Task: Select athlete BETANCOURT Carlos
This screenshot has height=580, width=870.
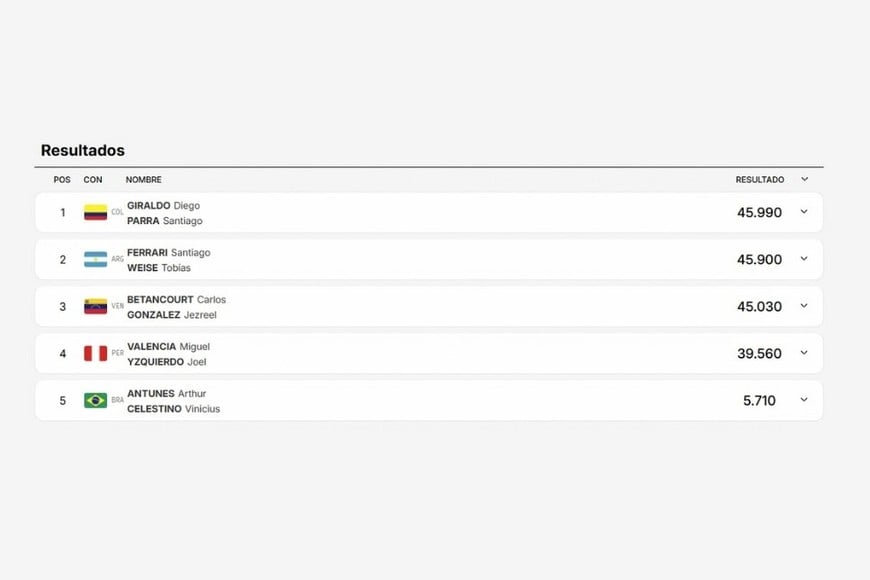Action: tap(176, 300)
